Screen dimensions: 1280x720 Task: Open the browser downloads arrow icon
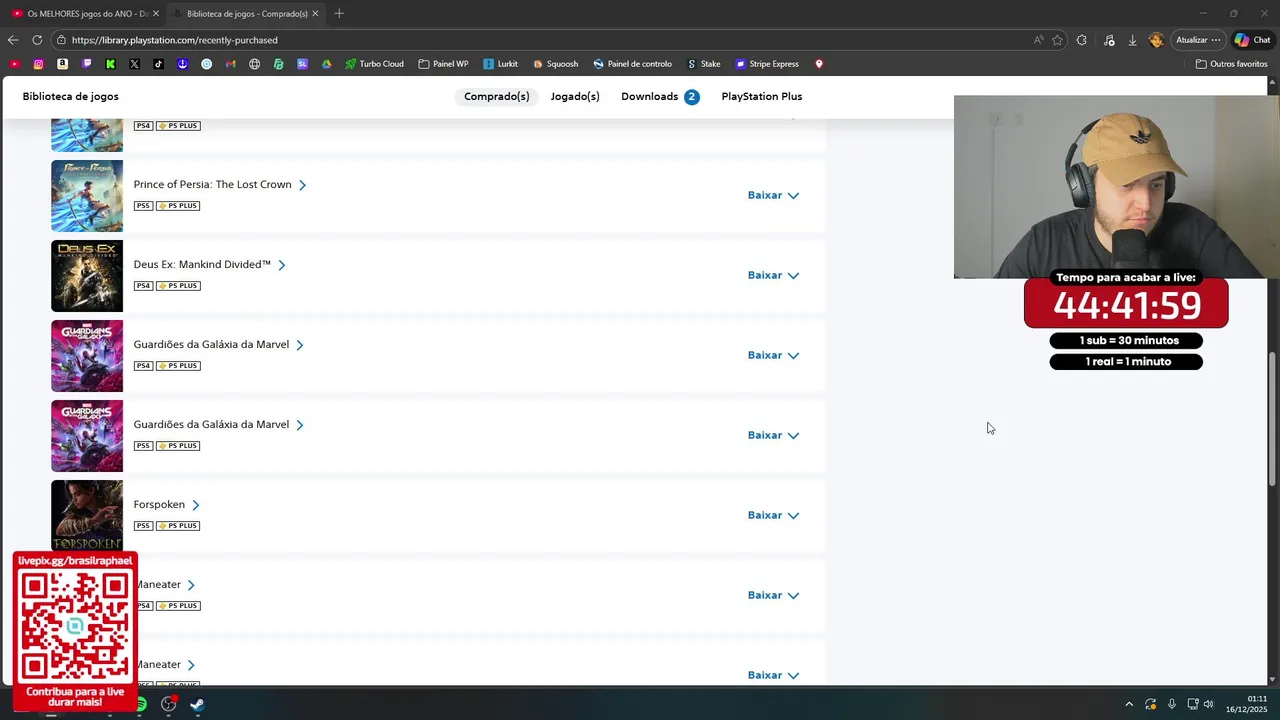(1132, 40)
